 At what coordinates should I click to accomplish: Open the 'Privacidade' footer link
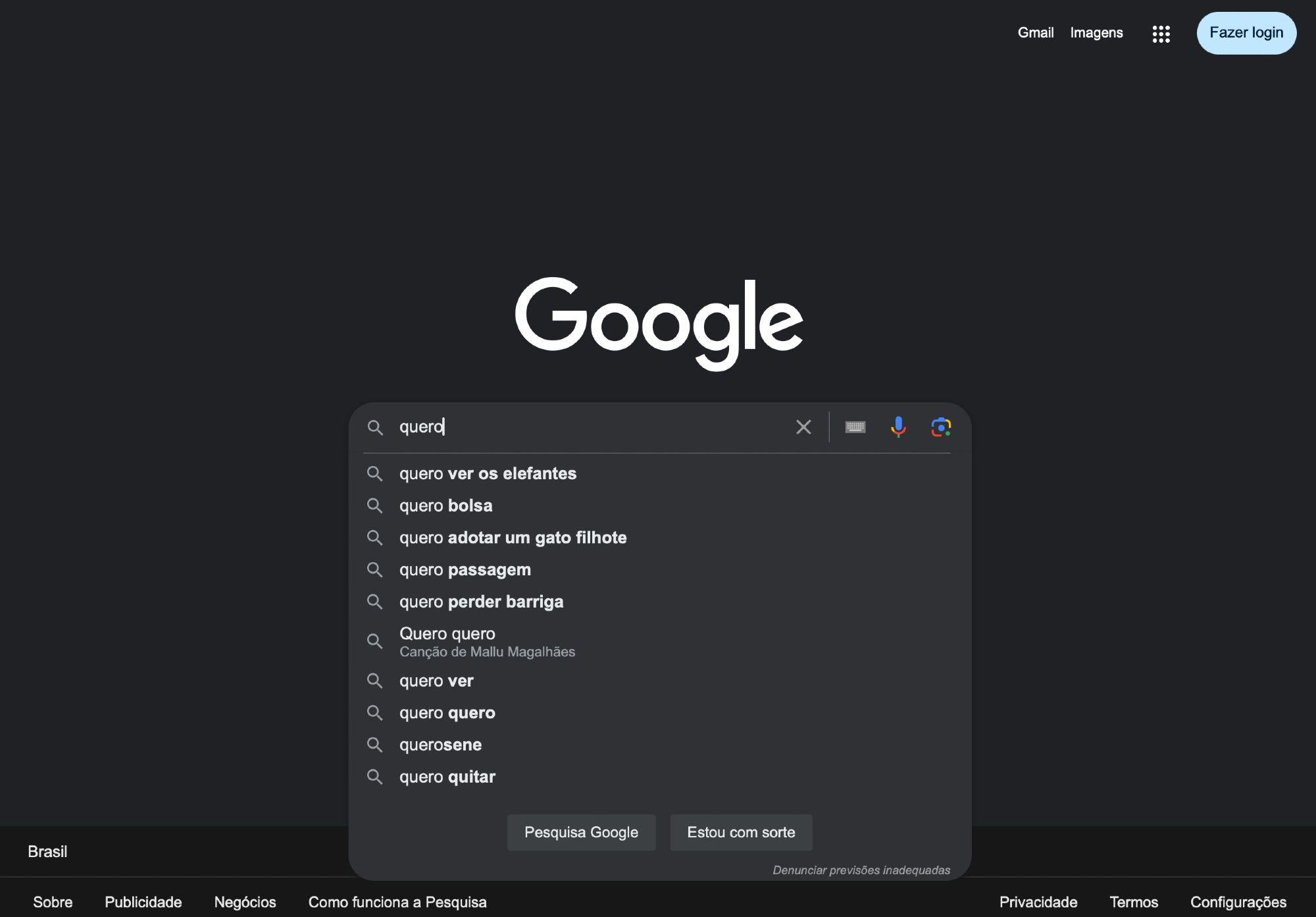pyautogui.click(x=1038, y=903)
